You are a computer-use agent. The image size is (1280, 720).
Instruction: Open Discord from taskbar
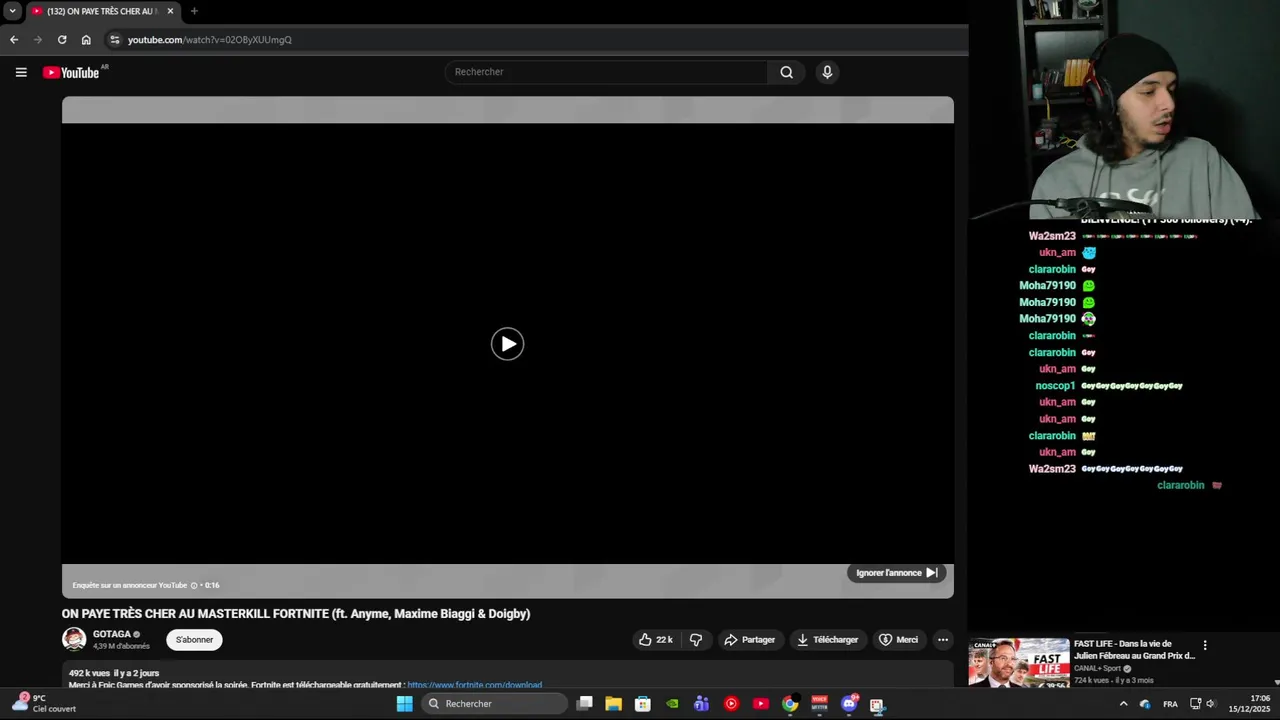tap(849, 704)
